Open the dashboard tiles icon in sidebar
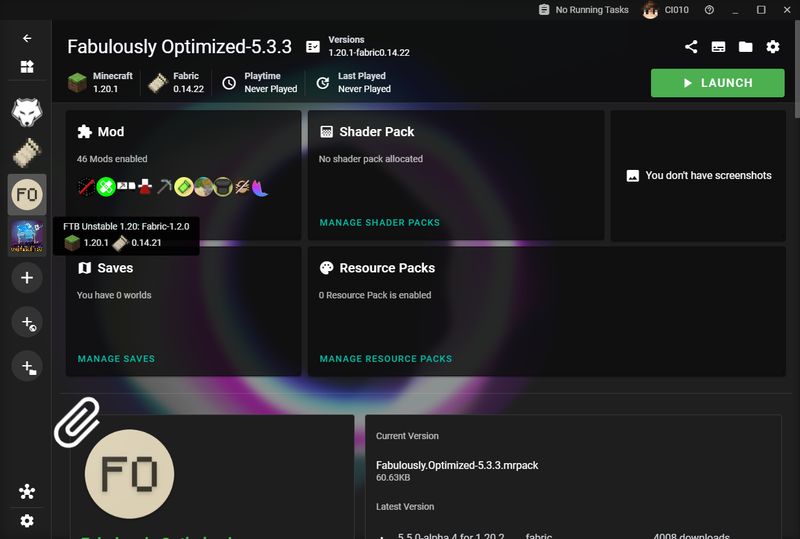 [27, 66]
